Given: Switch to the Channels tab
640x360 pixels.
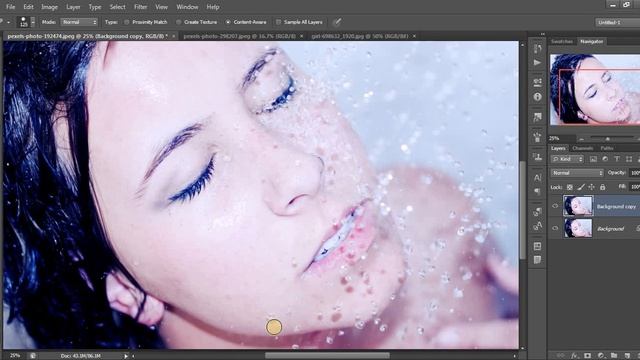Looking at the screenshot, I should [x=583, y=148].
